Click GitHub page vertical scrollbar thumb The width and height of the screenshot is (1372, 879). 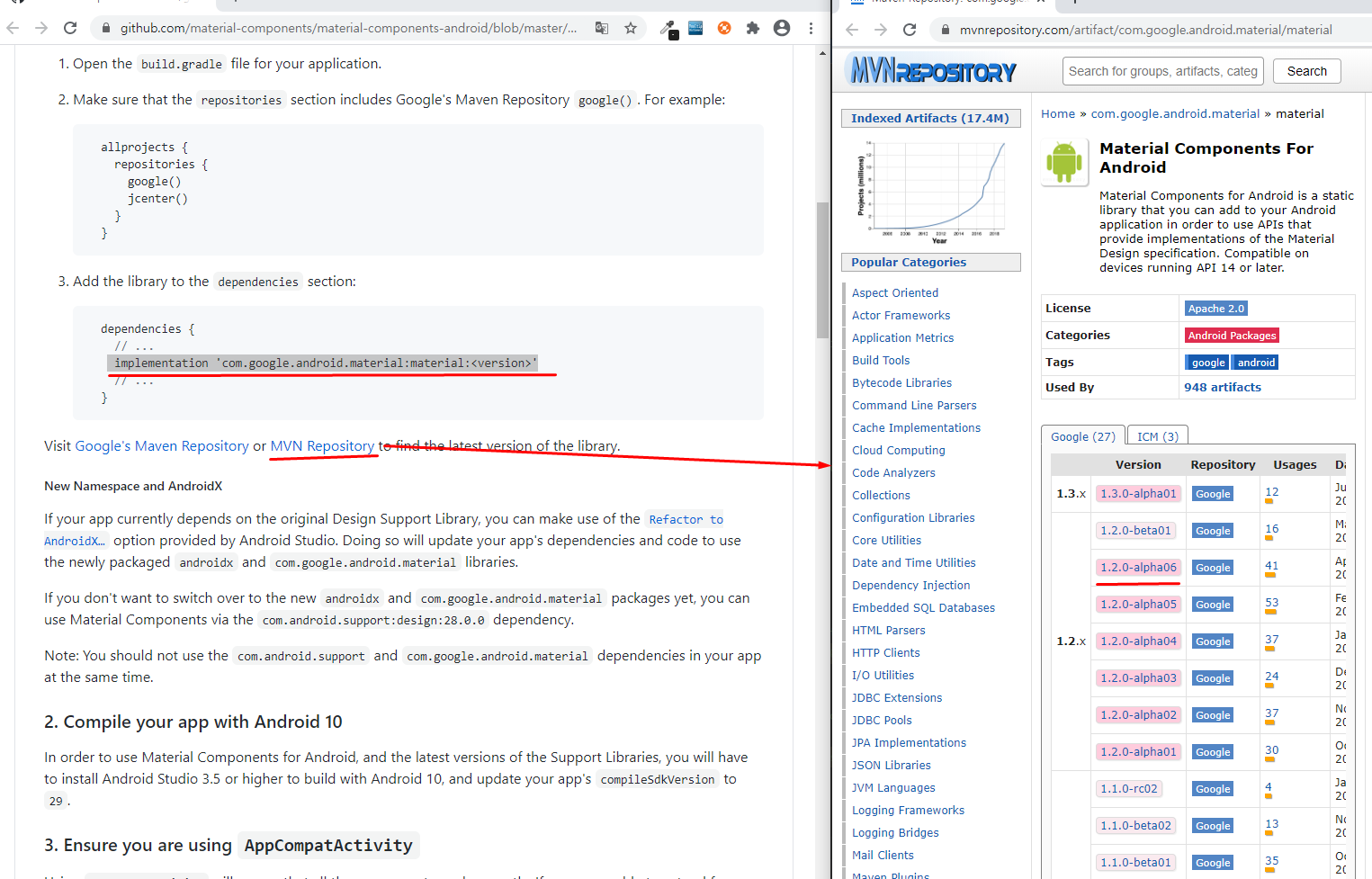[822, 270]
